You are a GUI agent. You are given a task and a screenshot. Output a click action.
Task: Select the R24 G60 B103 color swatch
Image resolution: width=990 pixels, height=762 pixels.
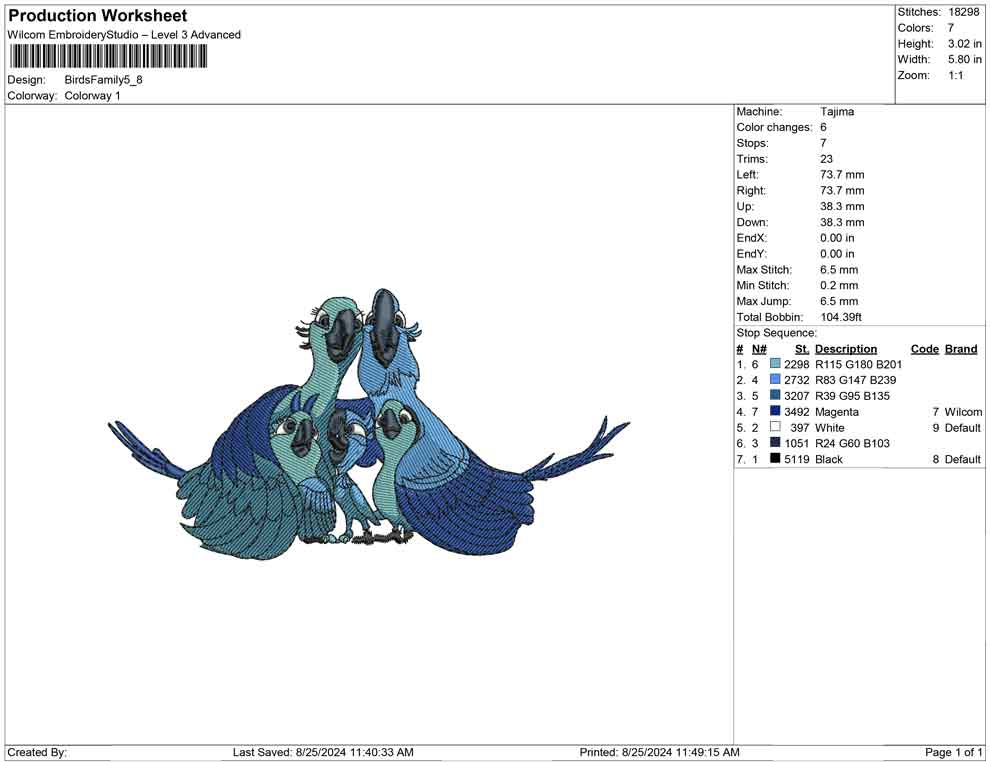coord(775,443)
